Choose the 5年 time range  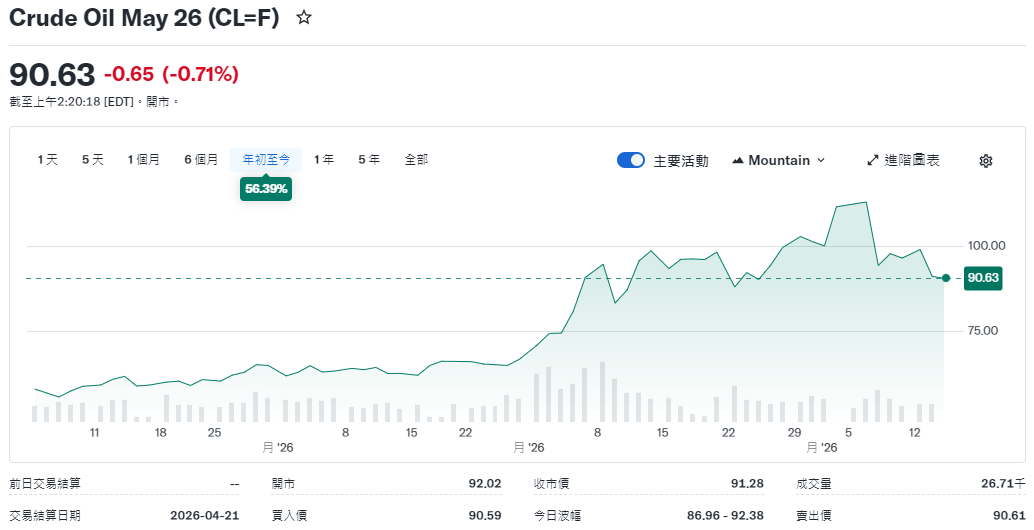click(x=369, y=160)
